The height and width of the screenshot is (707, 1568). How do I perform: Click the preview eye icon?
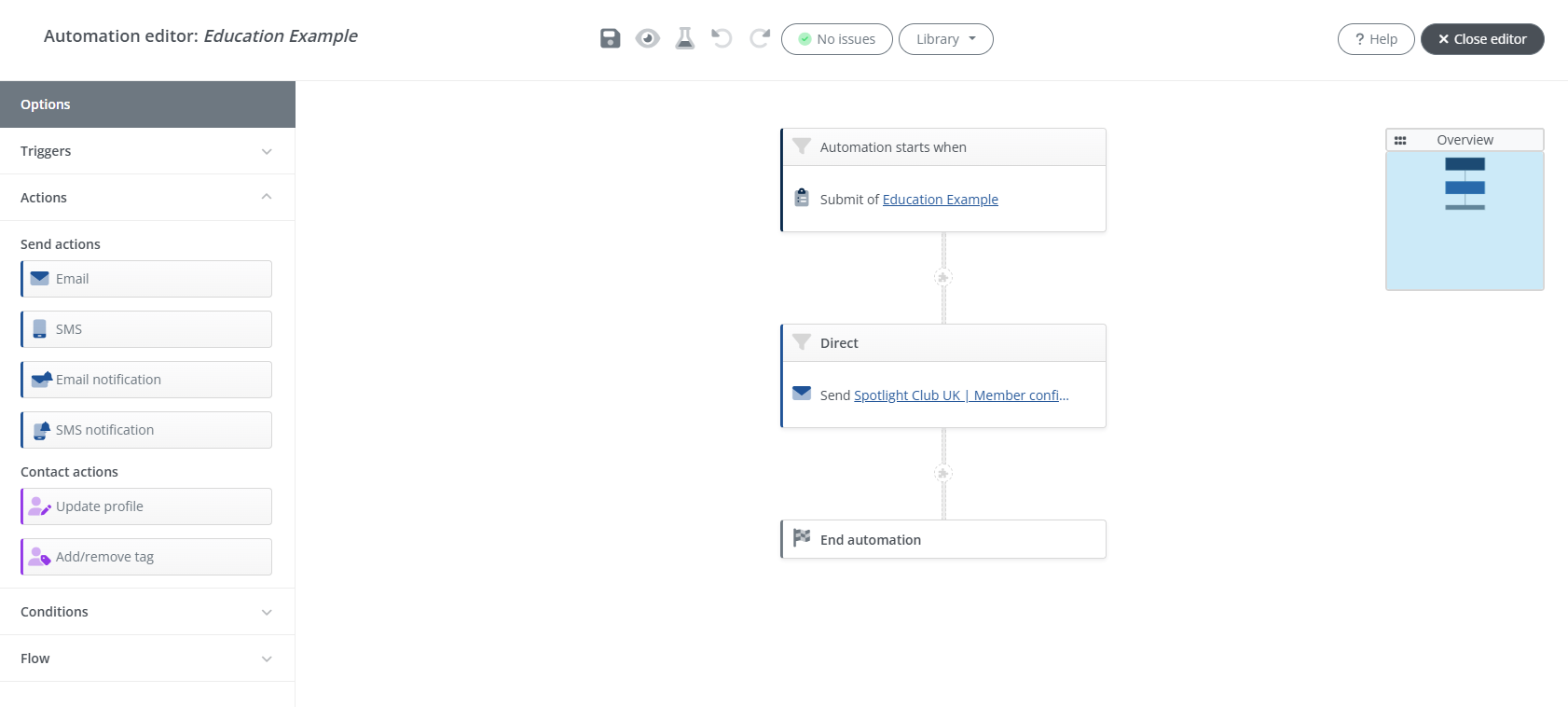click(x=647, y=38)
